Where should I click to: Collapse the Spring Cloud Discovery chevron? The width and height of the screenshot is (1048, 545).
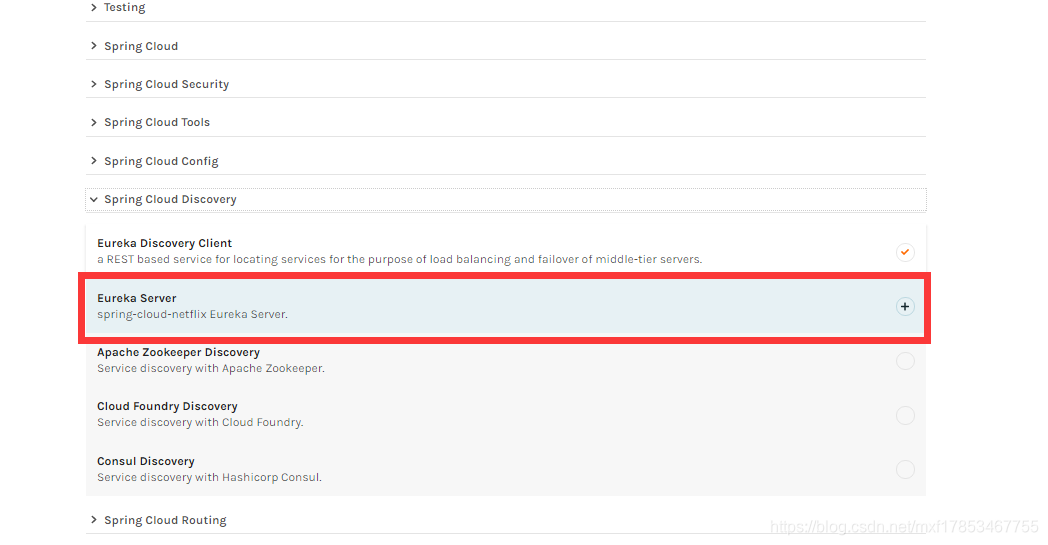pos(94,199)
